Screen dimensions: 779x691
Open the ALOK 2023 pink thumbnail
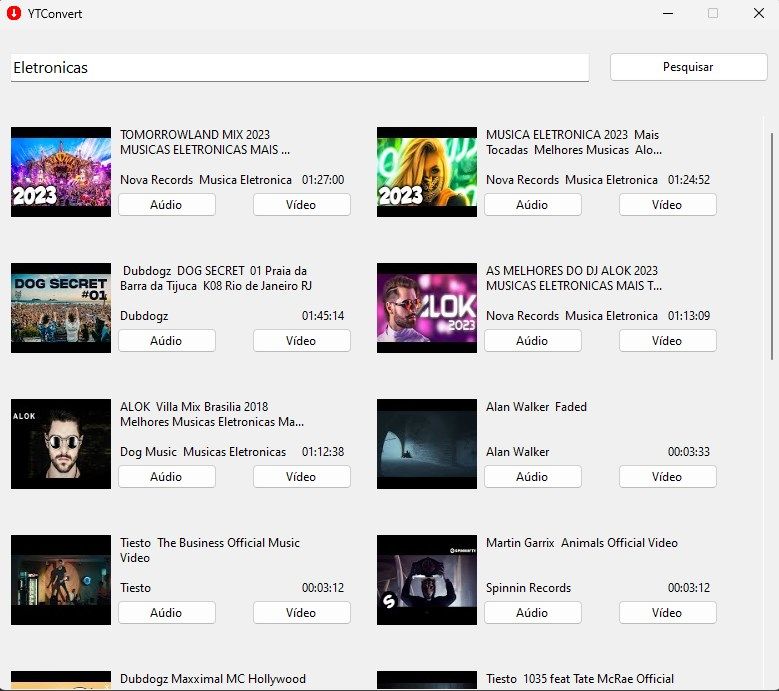click(x=427, y=308)
